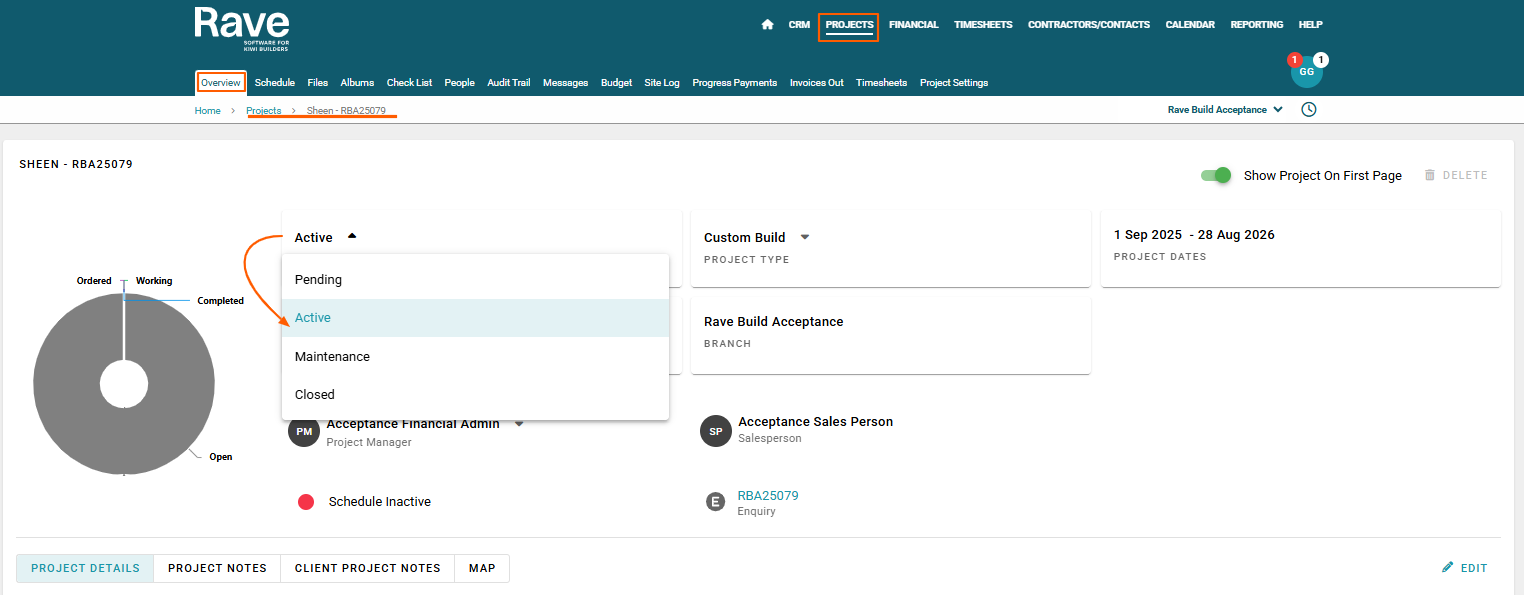
Task: Click the SHEEN - RBA25079 heading
Action: point(76,164)
